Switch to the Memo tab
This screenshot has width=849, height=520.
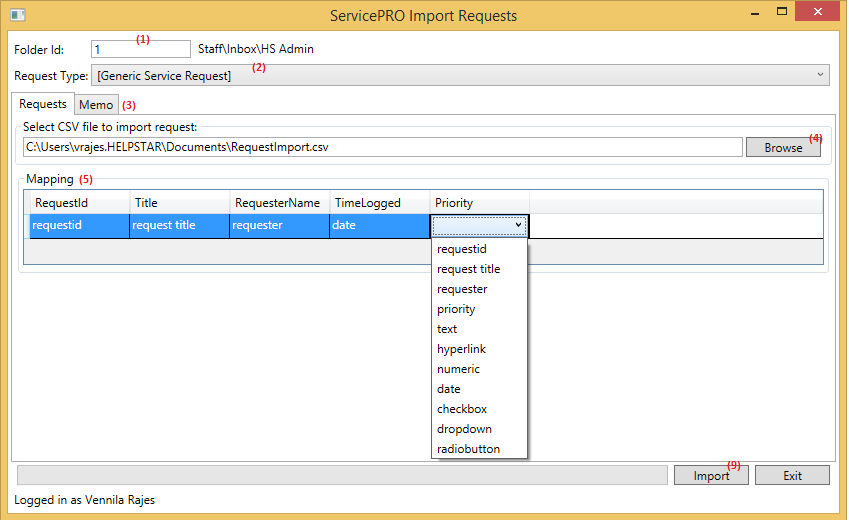pyautogui.click(x=96, y=105)
